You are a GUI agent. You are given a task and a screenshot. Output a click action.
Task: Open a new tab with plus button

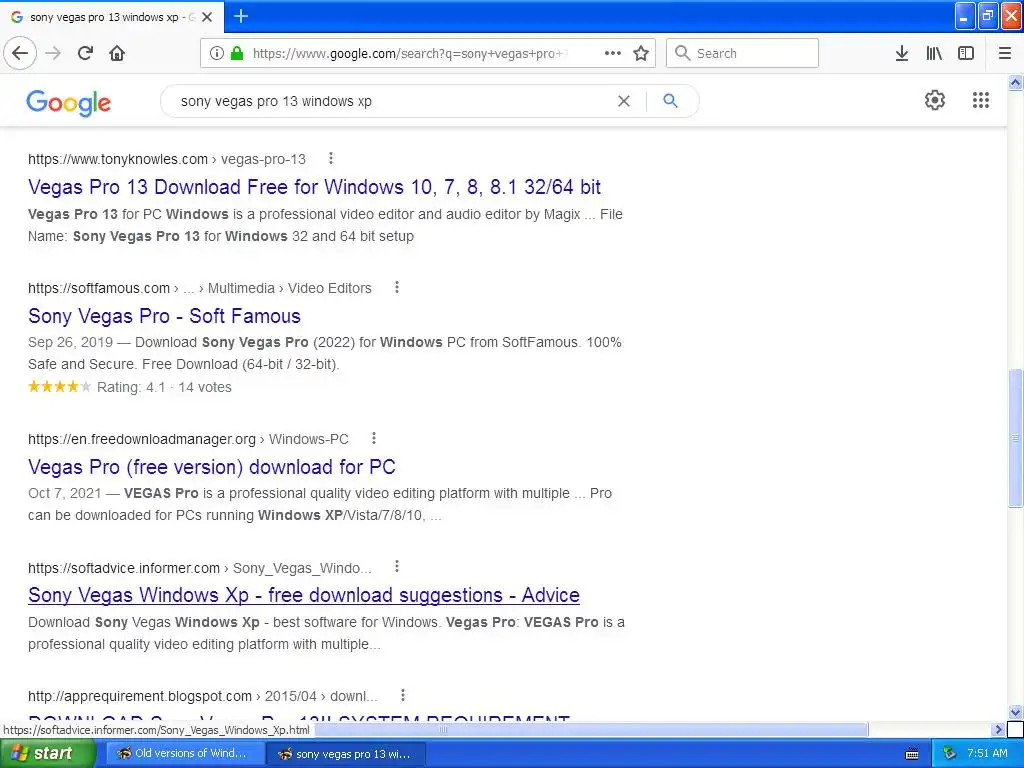(x=240, y=16)
